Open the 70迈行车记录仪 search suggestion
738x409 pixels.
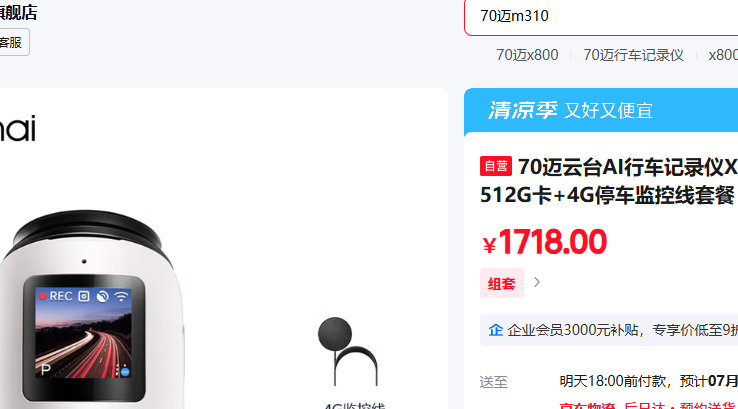pos(634,55)
